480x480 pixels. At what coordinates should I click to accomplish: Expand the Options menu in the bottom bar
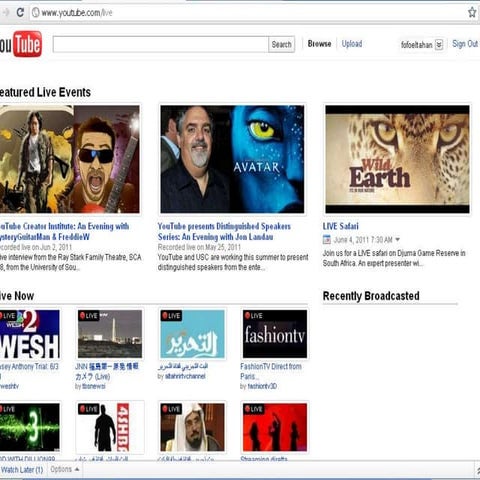pyautogui.click(x=65, y=469)
